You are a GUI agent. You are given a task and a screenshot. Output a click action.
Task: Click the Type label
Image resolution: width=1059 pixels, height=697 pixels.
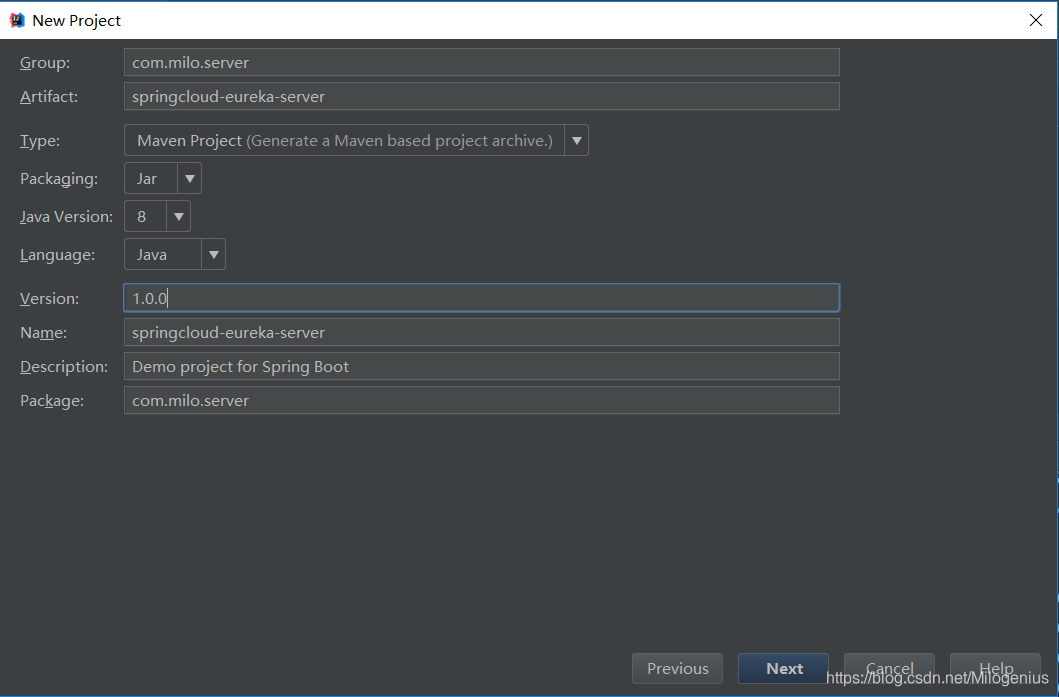click(40, 140)
